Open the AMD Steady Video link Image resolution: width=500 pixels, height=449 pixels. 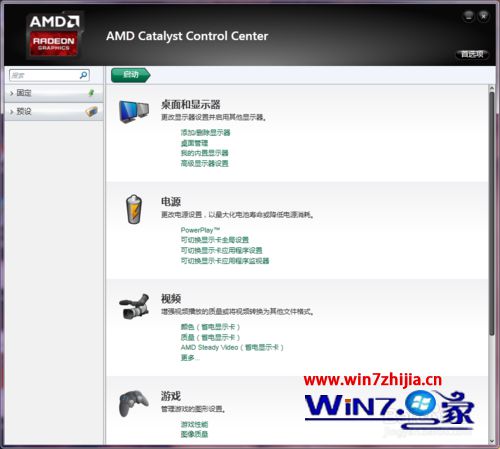[x=232, y=347]
